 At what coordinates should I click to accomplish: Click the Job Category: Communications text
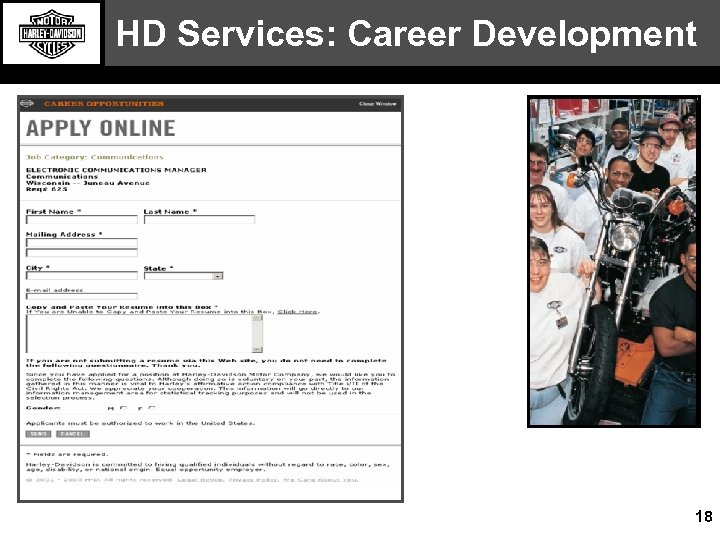[x=95, y=157]
